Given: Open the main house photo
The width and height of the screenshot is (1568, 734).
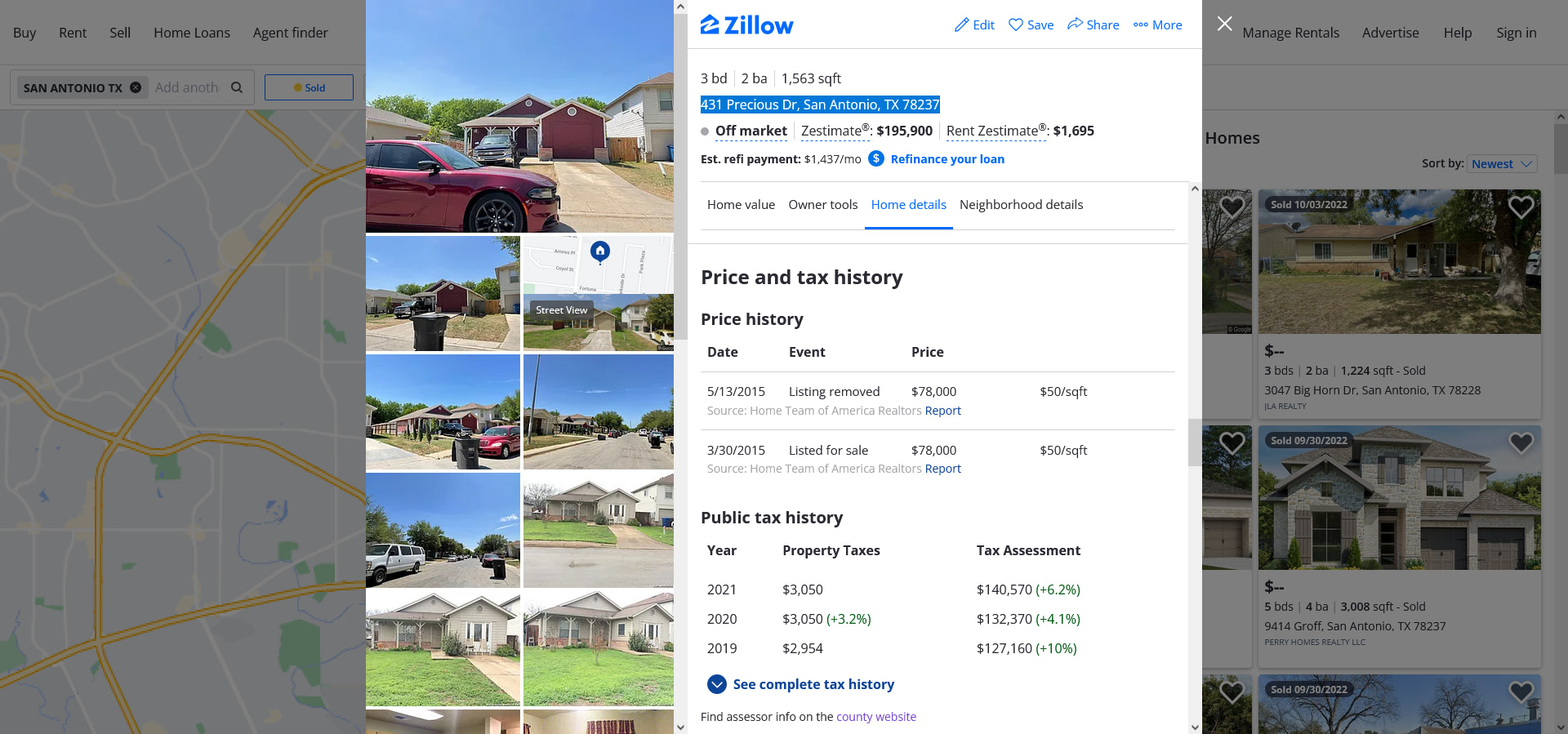Looking at the screenshot, I should coord(519,116).
